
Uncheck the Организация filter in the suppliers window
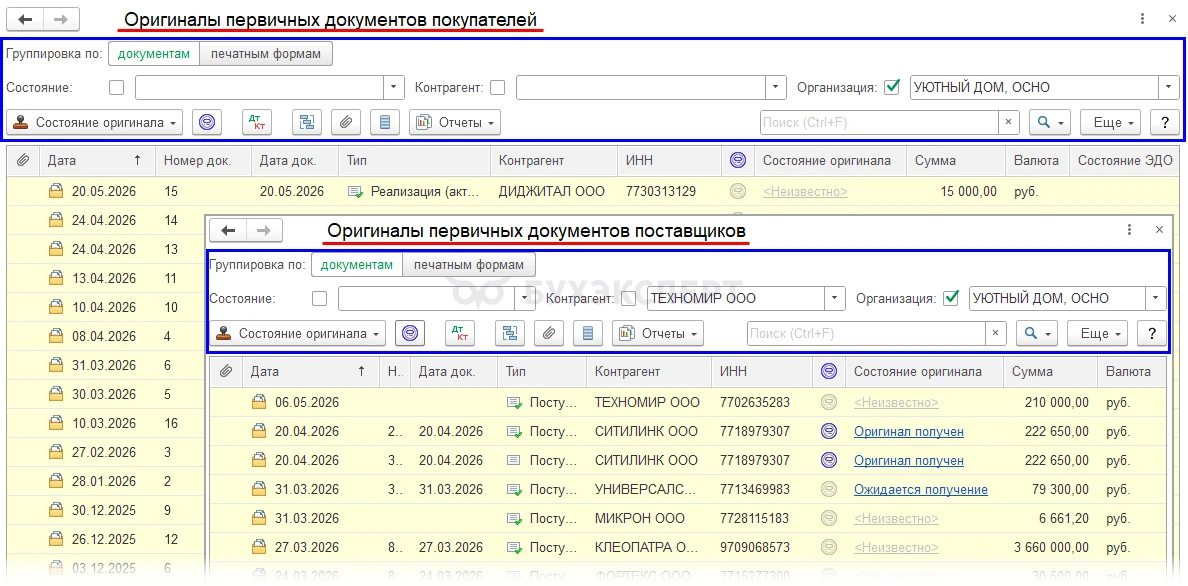pyautogui.click(x=951, y=298)
